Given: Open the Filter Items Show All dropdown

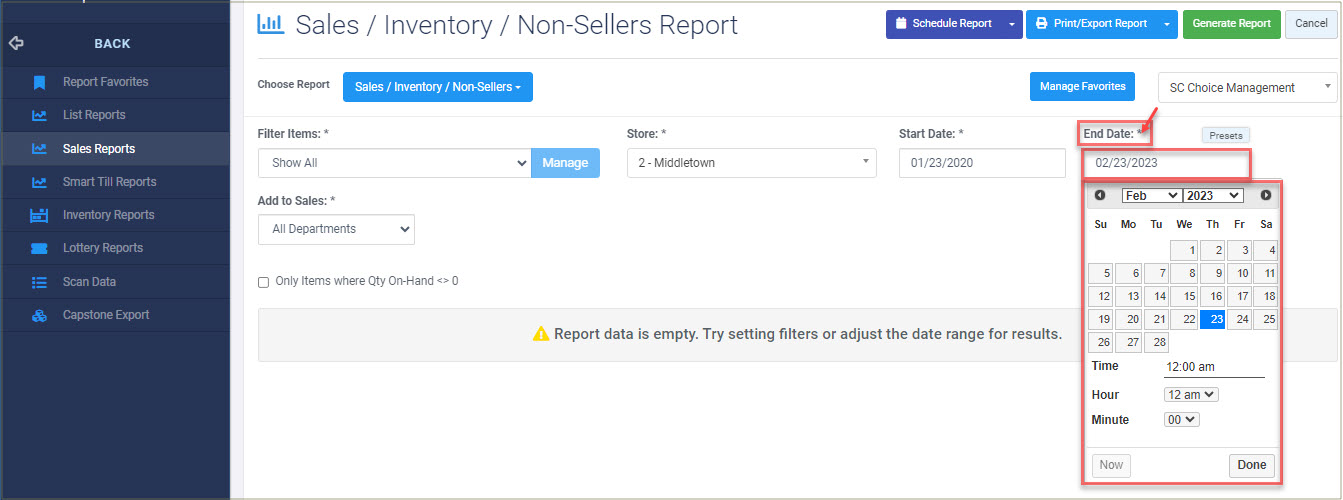Looking at the screenshot, I should point(394,162).
